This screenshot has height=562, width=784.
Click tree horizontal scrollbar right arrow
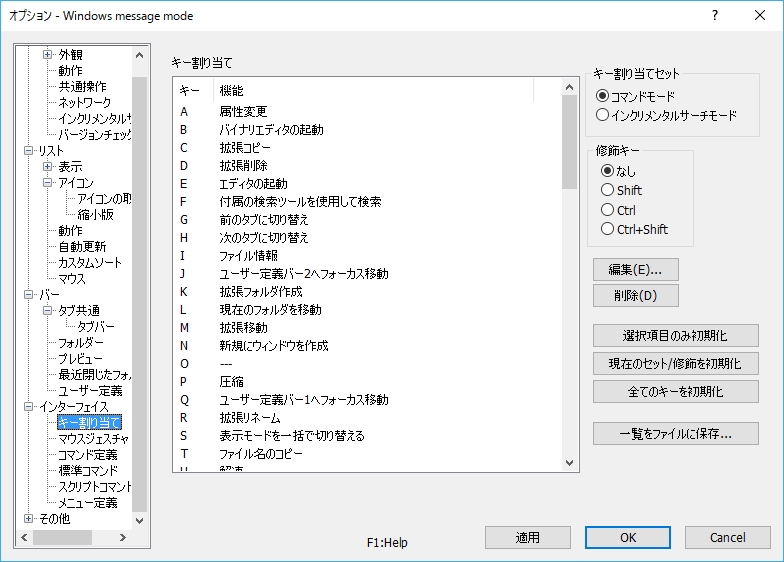pos(123,538)
